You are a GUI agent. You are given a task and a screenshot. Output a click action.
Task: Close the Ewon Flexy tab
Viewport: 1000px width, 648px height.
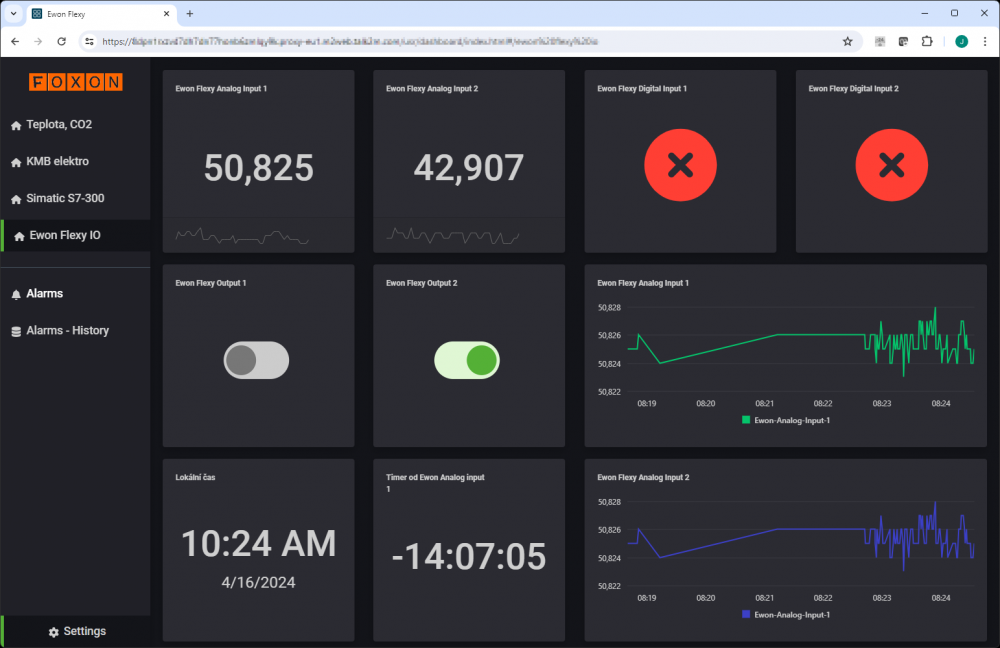pyautogui.click(x=166, y=13)
